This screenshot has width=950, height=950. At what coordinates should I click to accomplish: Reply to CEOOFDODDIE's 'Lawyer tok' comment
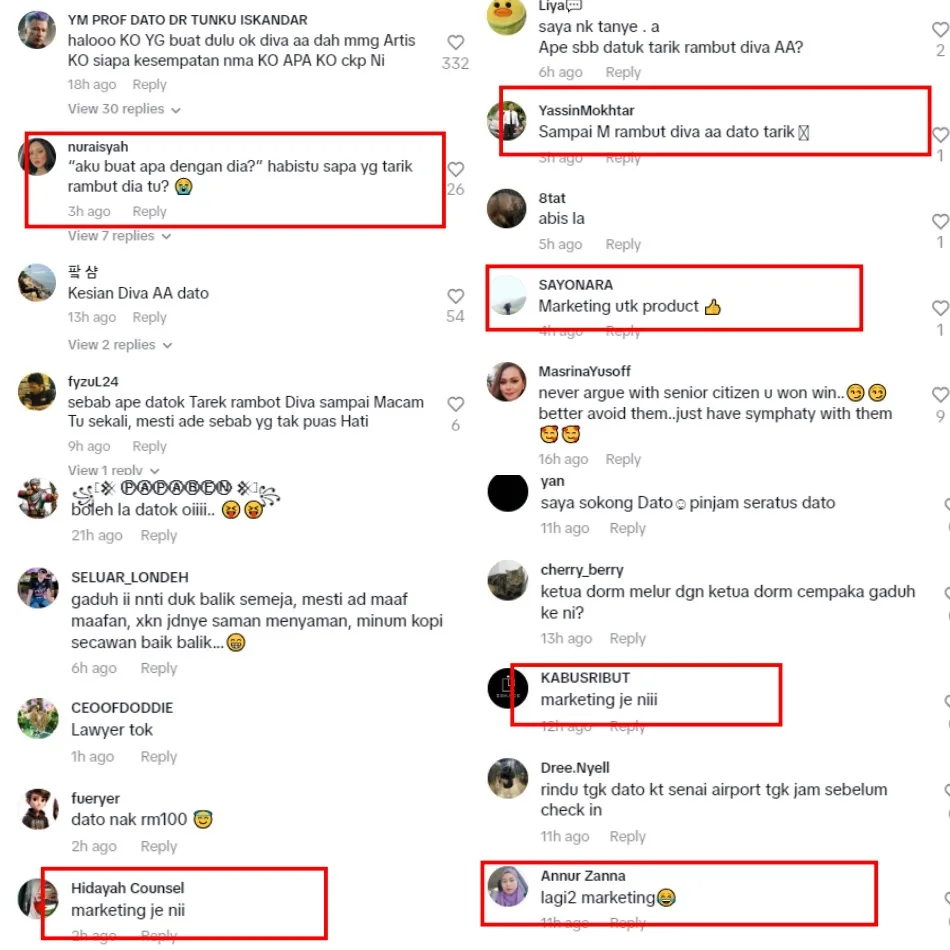coord(159,757)
